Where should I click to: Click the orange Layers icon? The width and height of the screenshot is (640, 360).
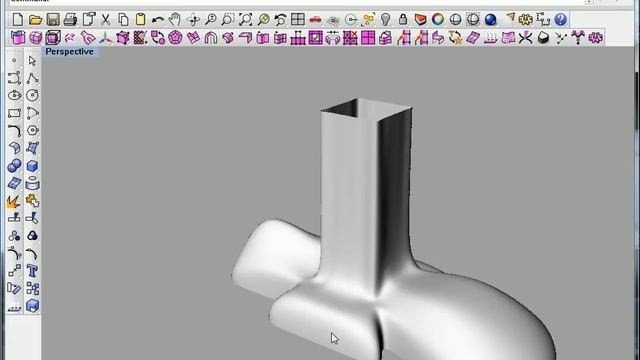pos(420,19)
